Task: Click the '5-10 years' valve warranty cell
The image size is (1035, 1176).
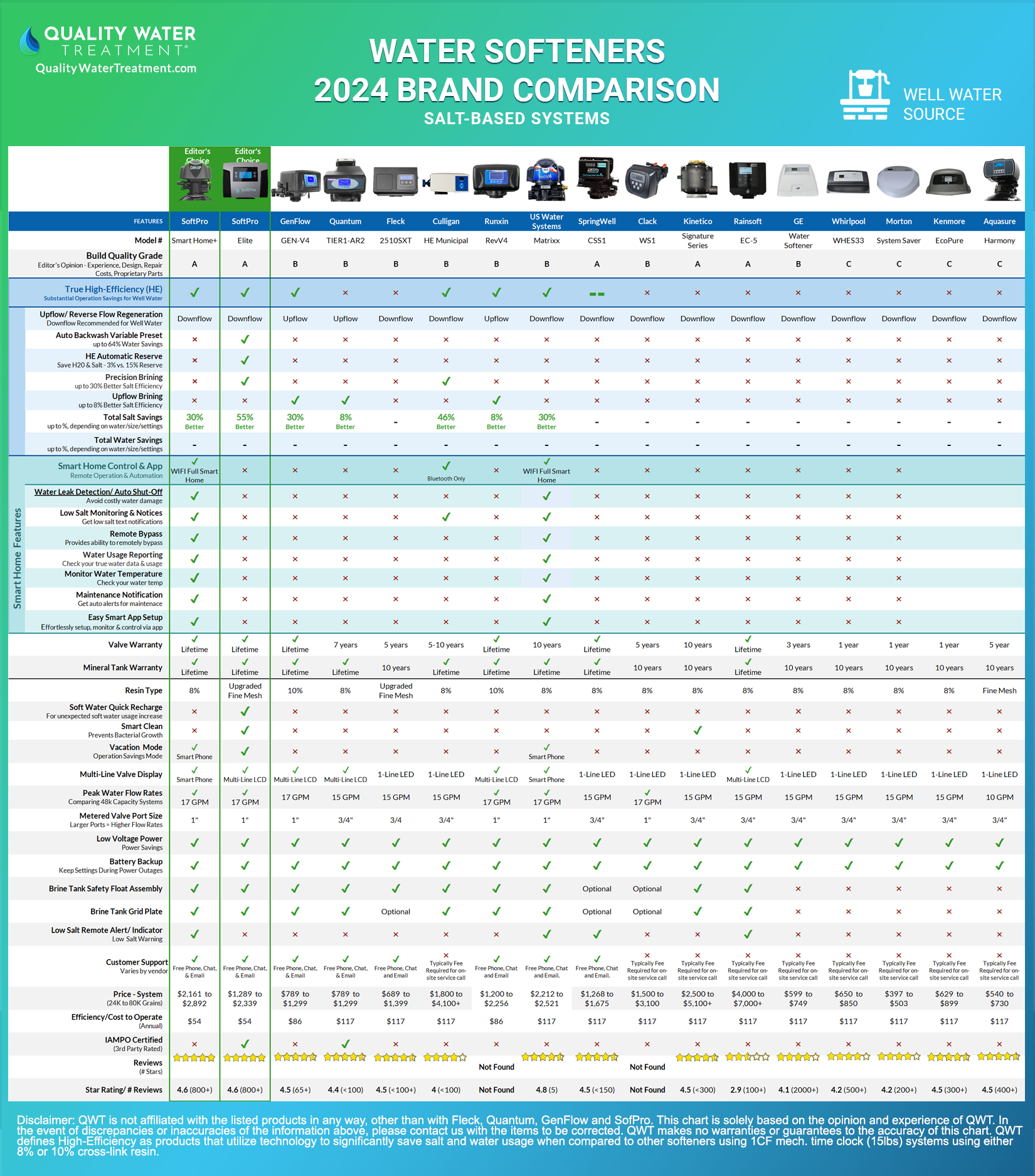Action: (x=446, y=645)
